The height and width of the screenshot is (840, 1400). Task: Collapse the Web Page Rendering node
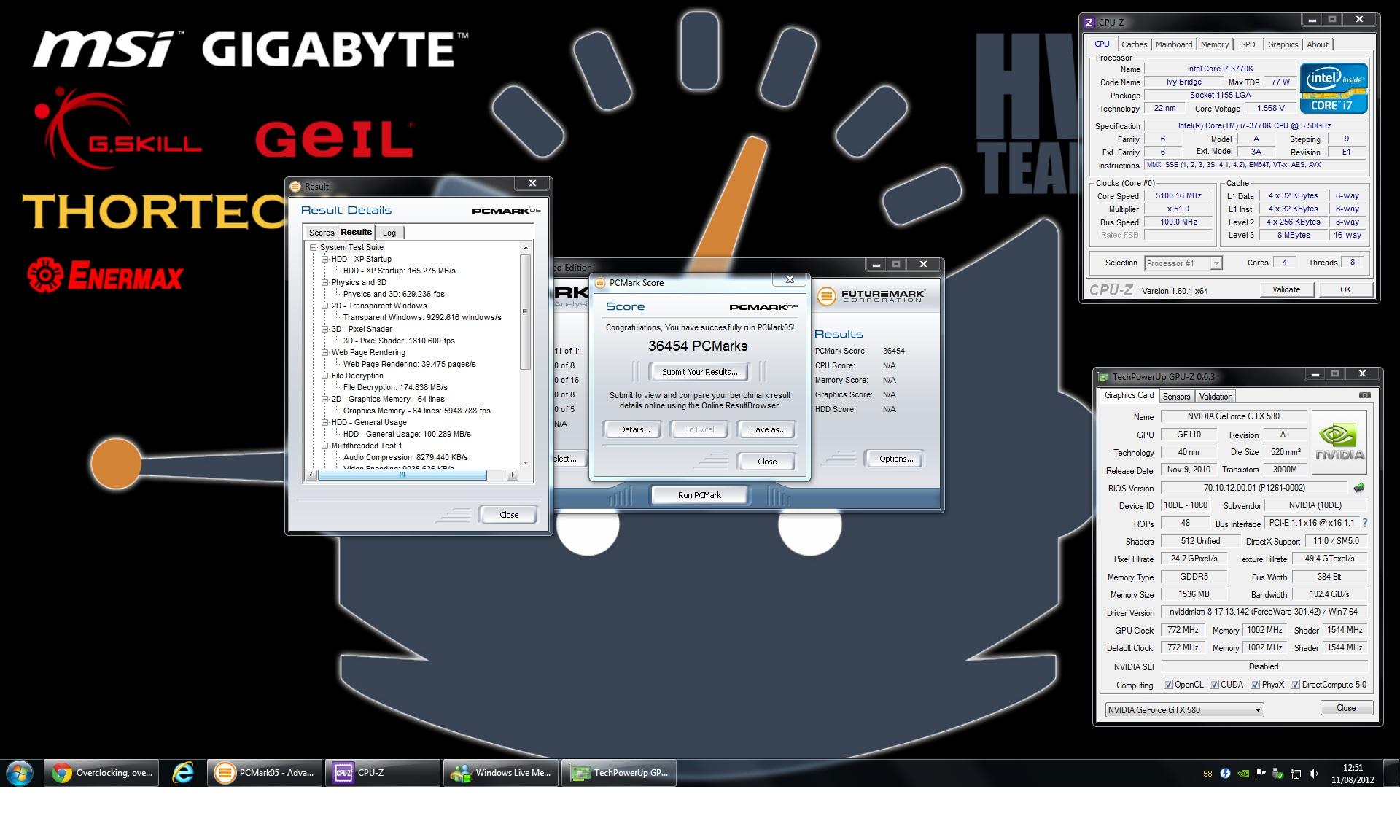325,352
